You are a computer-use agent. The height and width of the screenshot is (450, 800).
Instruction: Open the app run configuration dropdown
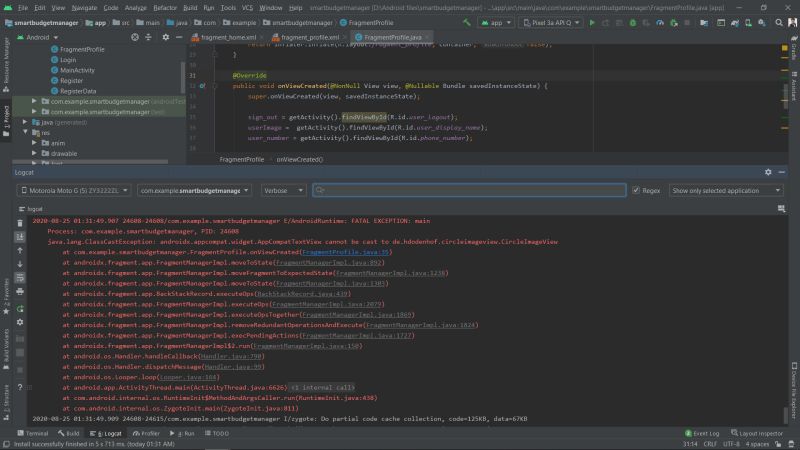[495, 23]
